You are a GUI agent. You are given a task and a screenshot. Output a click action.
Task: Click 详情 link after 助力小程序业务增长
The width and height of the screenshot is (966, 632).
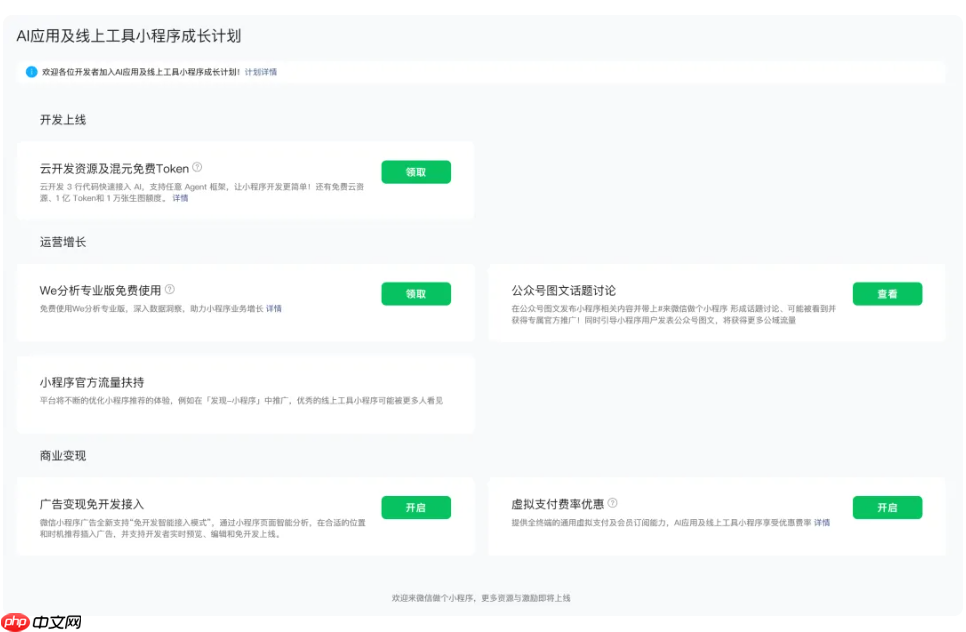(272, 308)
